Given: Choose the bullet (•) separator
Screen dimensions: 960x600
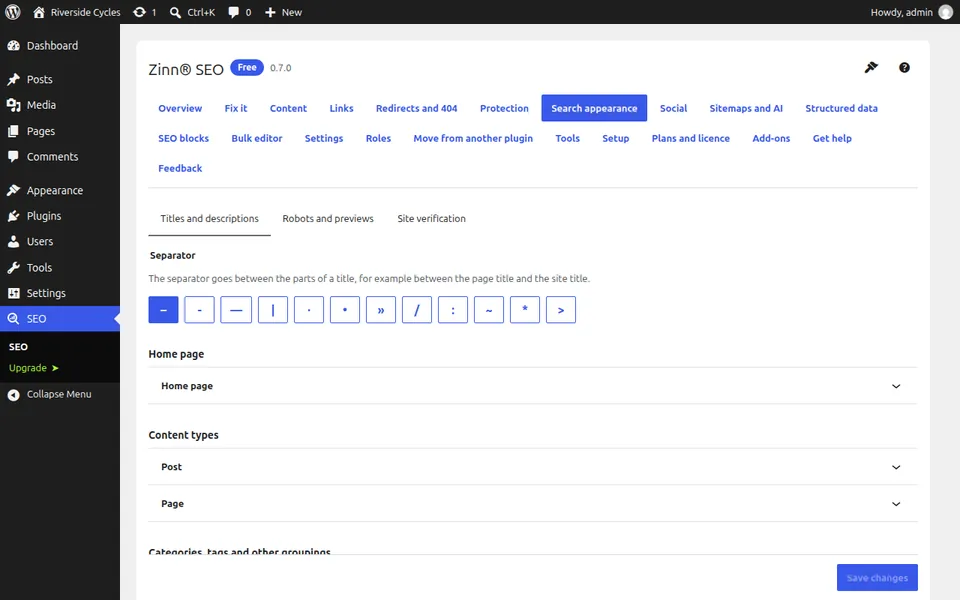Looking at the screenshot, I should pyautogui.click(x=345, y=310).
